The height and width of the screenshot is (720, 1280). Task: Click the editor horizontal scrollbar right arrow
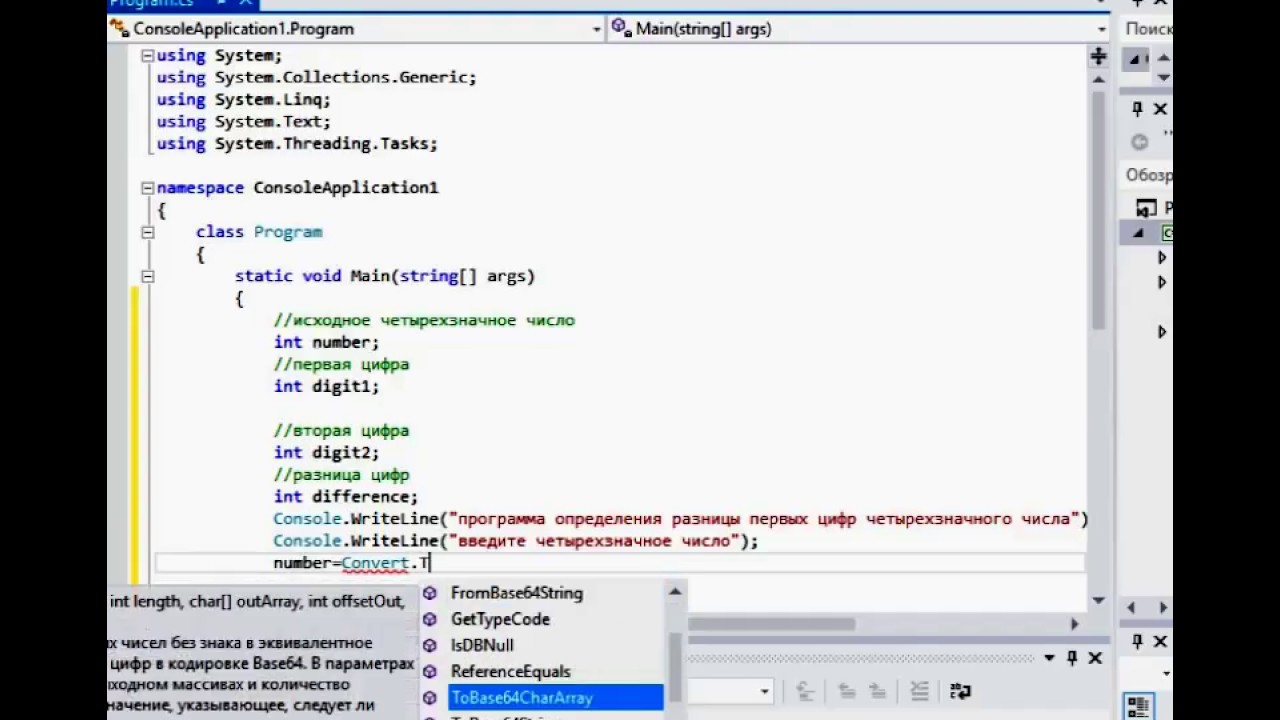click(x=1075, y=623)
